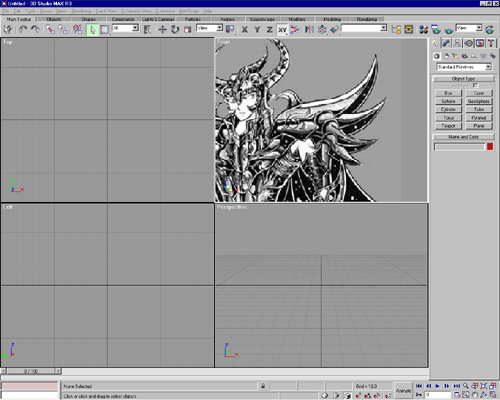Image resolution: width=500 pixels, height=400 pixels.
Task: Open the Track View icon
Action: point(396,30)
